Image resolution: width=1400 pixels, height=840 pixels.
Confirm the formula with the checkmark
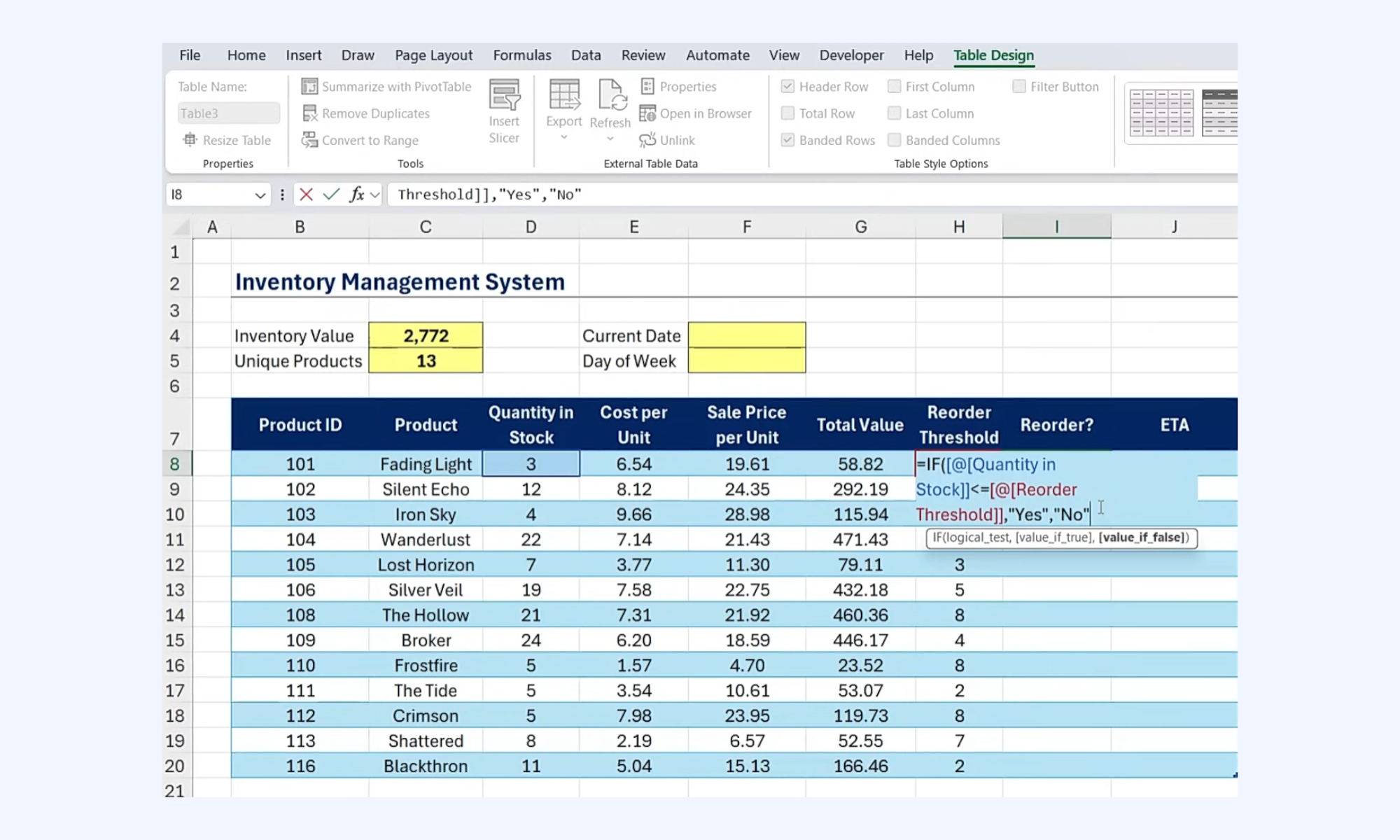pyautogui.click(x=331, y=195)
